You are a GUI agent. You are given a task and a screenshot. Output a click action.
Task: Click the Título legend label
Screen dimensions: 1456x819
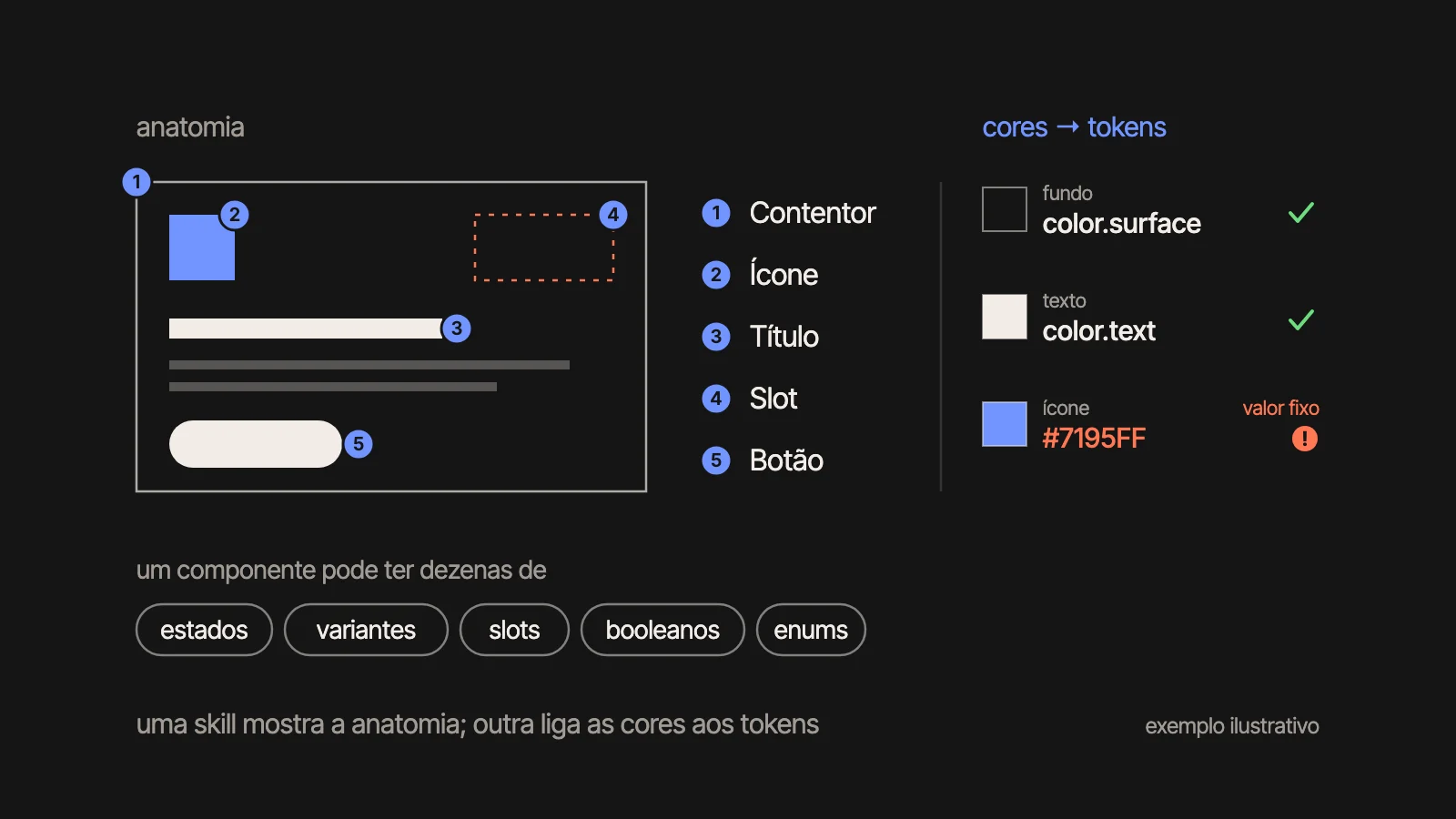784,336
